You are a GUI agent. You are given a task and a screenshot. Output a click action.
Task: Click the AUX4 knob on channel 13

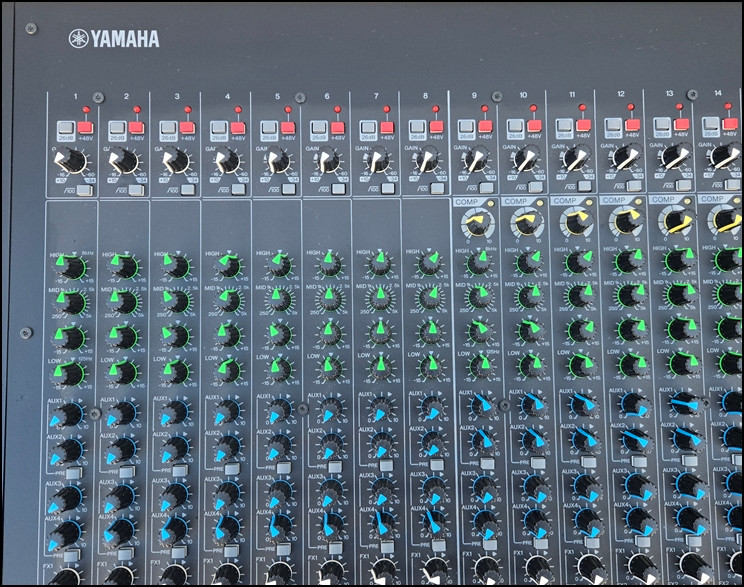tap(689, 520)
